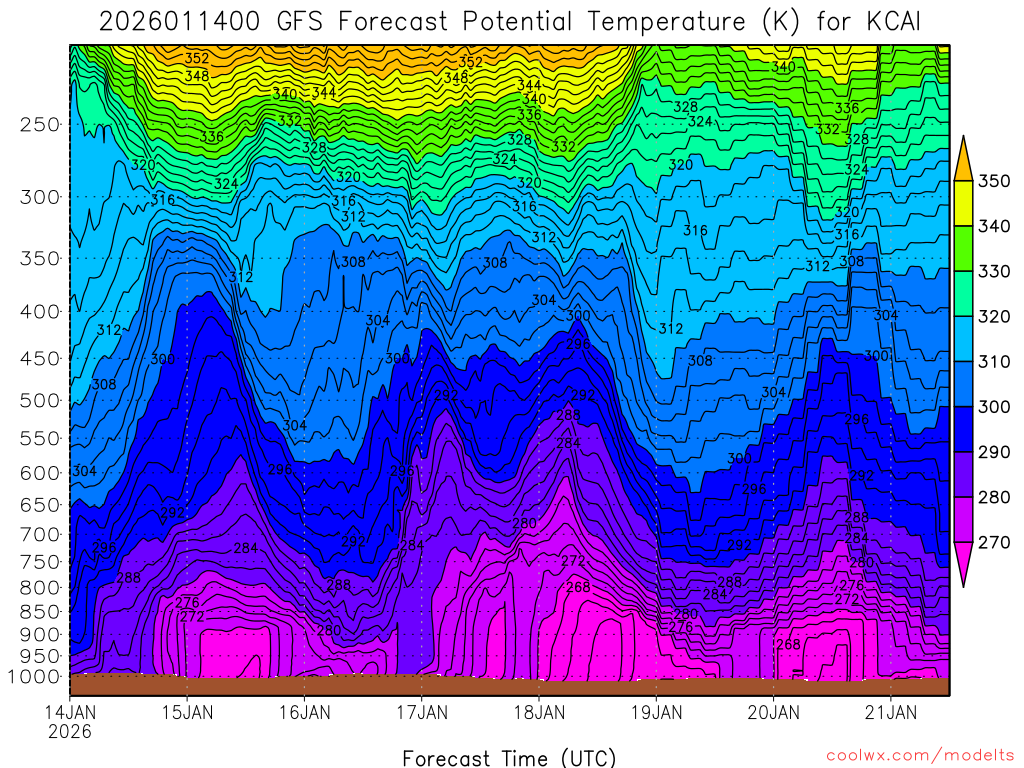Select the 'Forecast Time (UTC)' axis label
Viewport: 1024px width, 768px height.
[509, 758]
